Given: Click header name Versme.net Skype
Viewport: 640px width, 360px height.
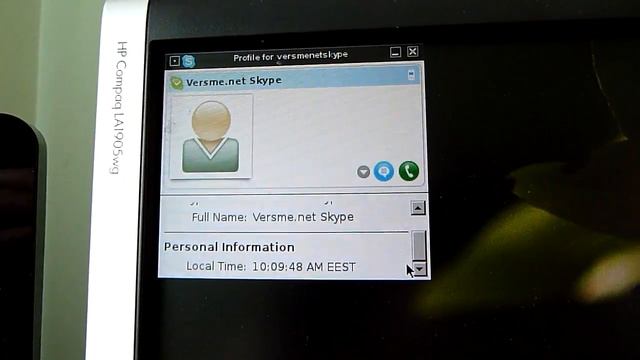Looking at the screenshot, I should point(234,81).
